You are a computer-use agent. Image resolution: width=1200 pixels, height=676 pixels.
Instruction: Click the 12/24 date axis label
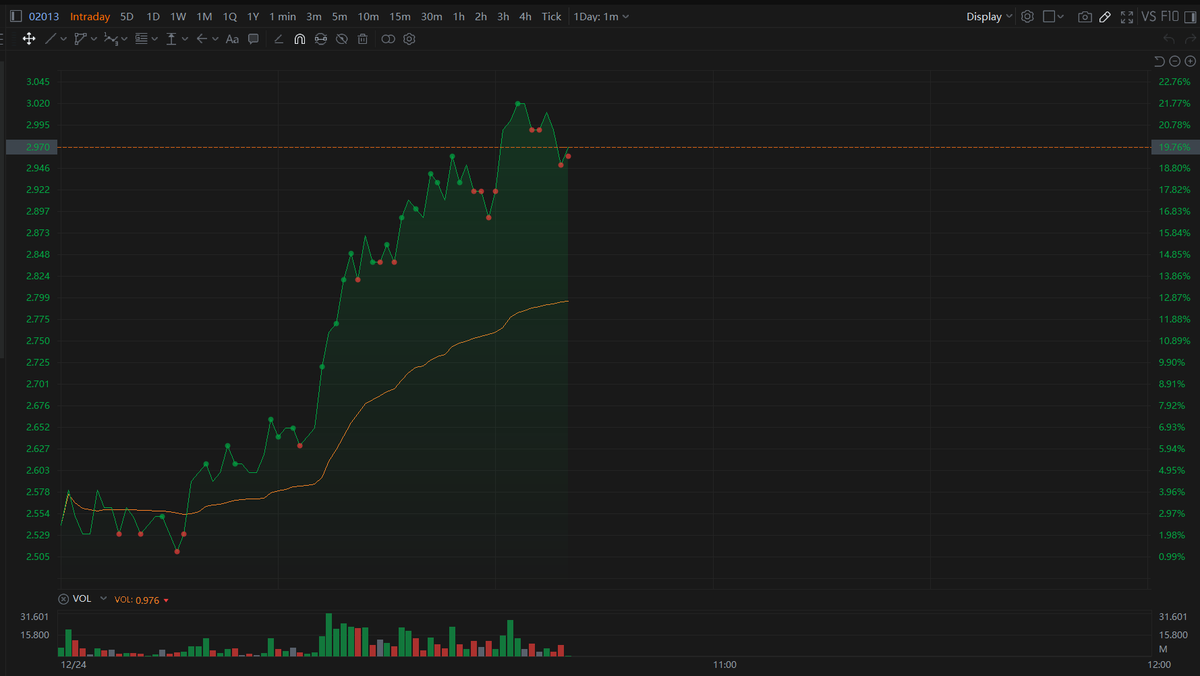click(x=72, y=664)
